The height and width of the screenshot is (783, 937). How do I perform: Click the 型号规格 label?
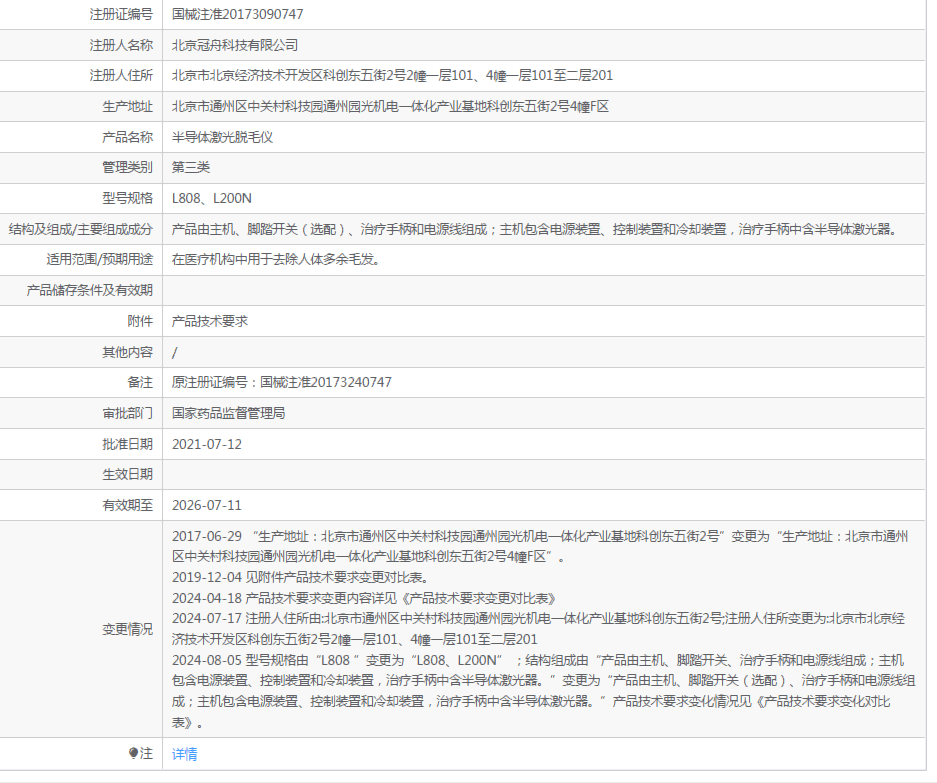click(127, 198)
